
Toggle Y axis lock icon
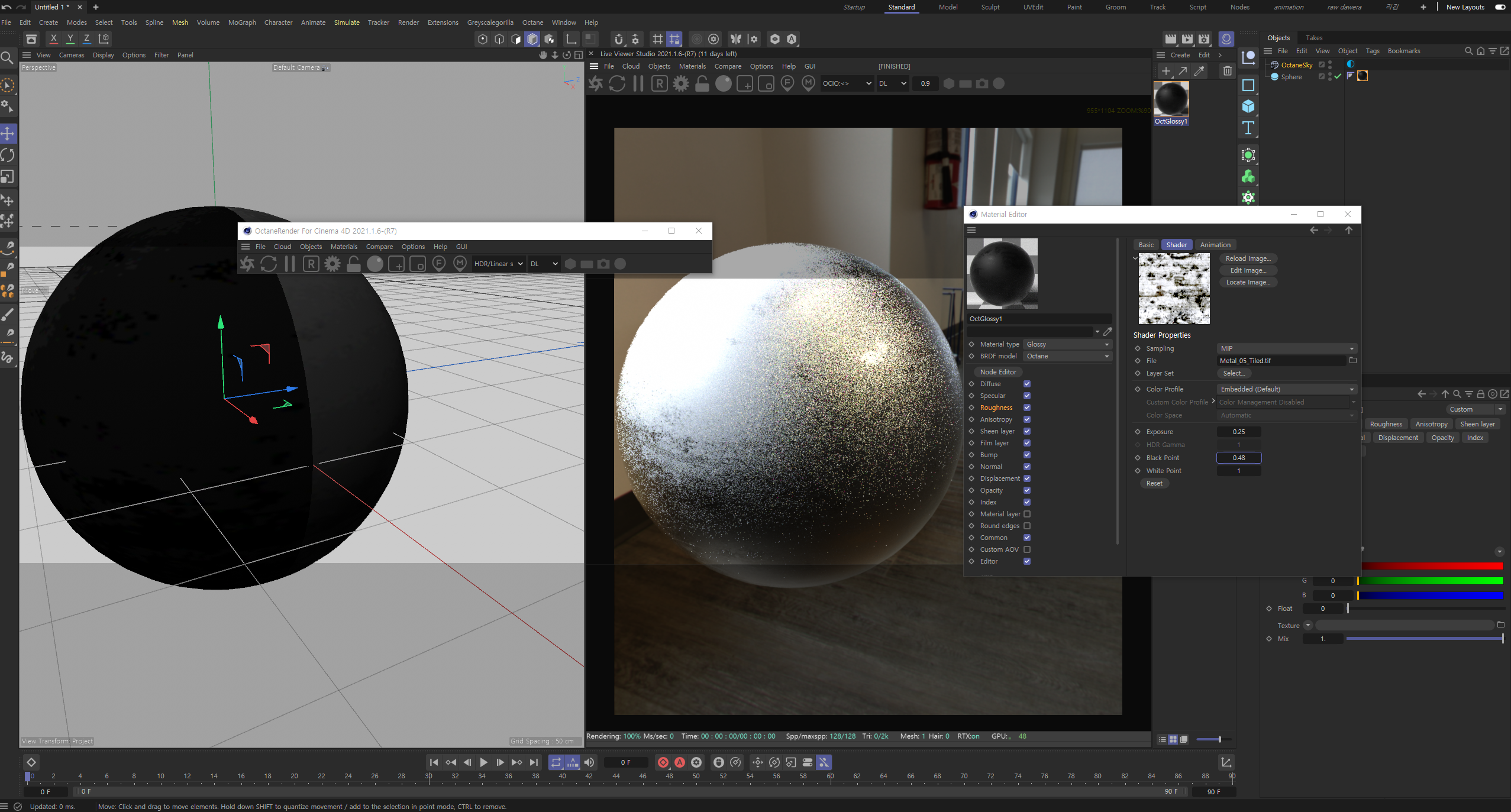tap(70, 38)
